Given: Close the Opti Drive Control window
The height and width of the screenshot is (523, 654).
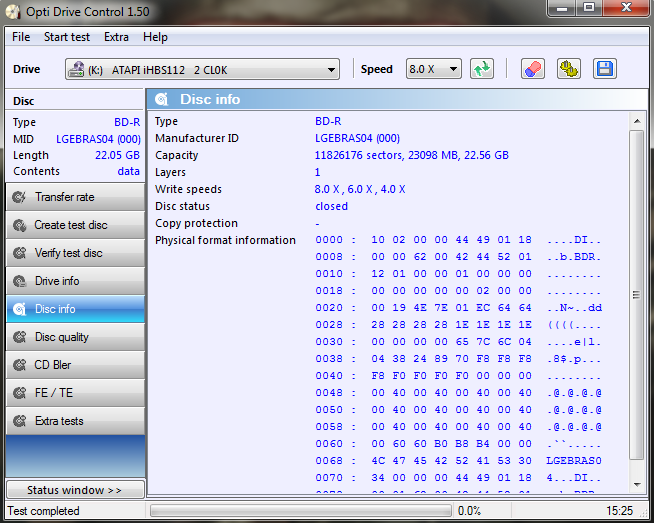Looking at the screenshot, I should pyautogui.click(x=625, y=8).
